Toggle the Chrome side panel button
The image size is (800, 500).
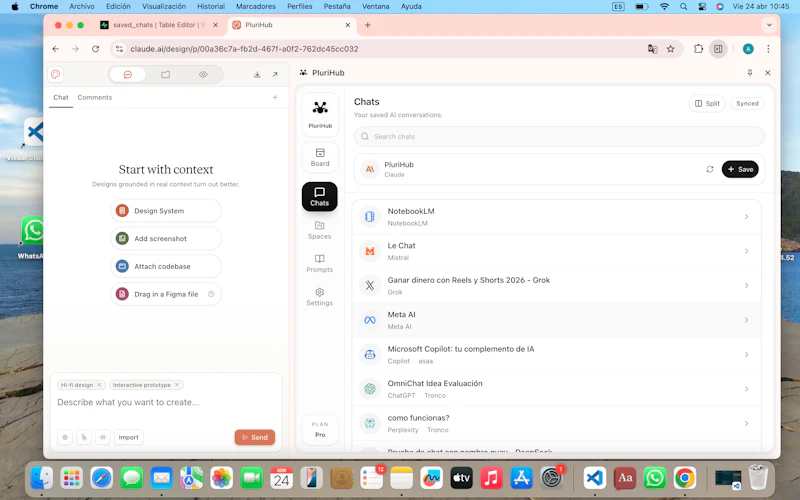pyautogui.click(x=718, y=49)
